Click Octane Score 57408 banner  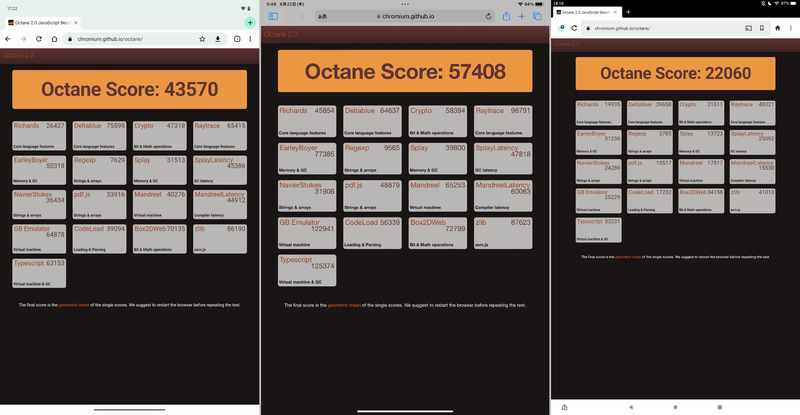tap(405, 71)
